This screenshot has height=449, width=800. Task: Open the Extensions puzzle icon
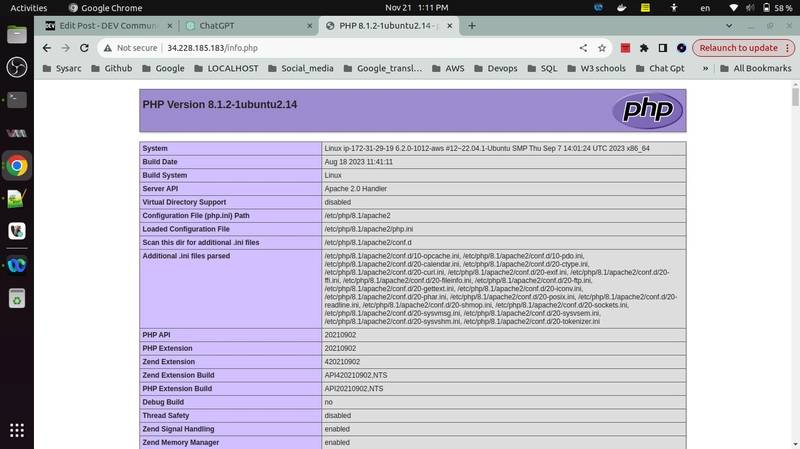click(x=644, y=48)
